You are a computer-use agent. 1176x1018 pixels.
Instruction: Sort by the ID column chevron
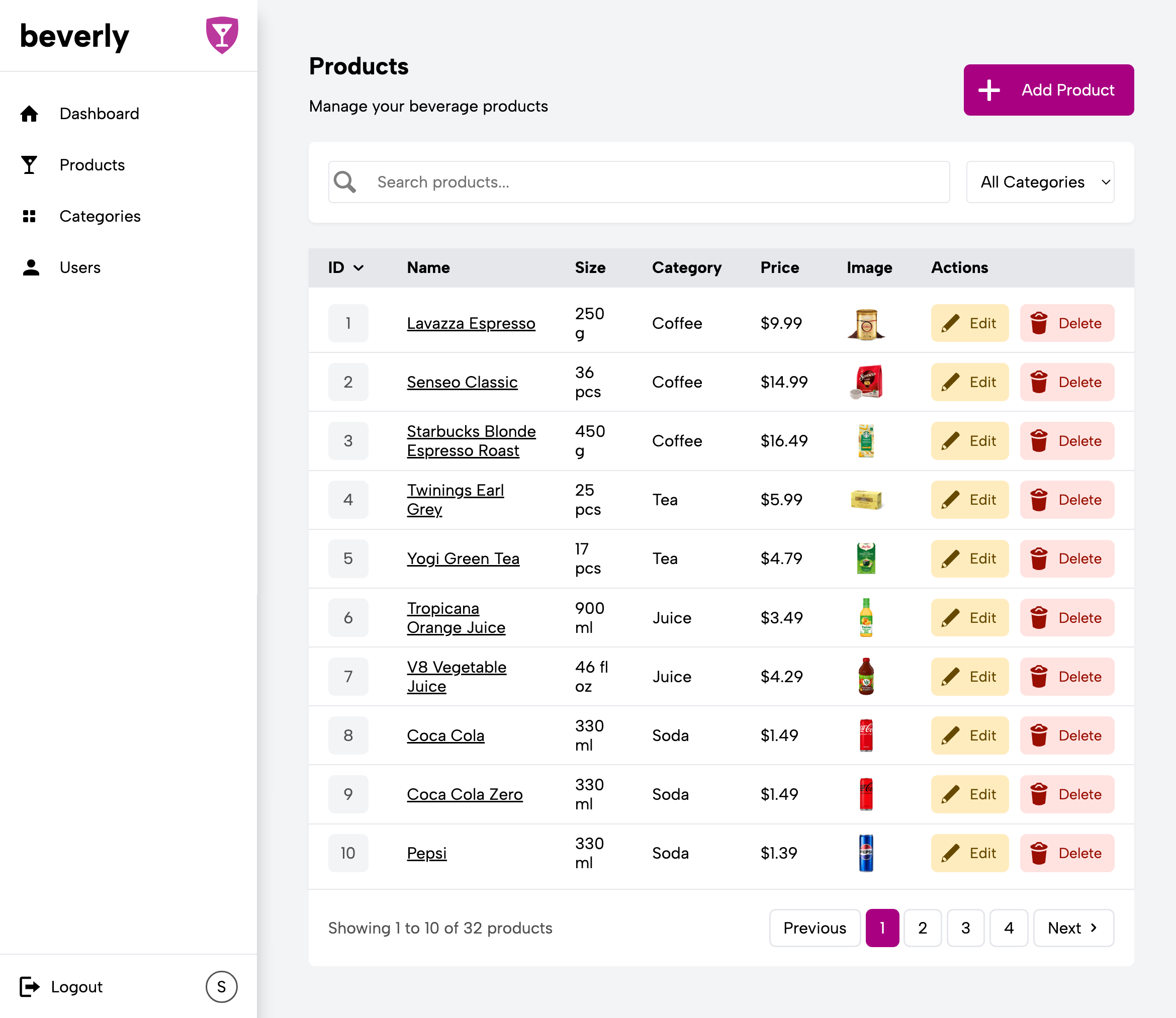(x=358, y=267)
